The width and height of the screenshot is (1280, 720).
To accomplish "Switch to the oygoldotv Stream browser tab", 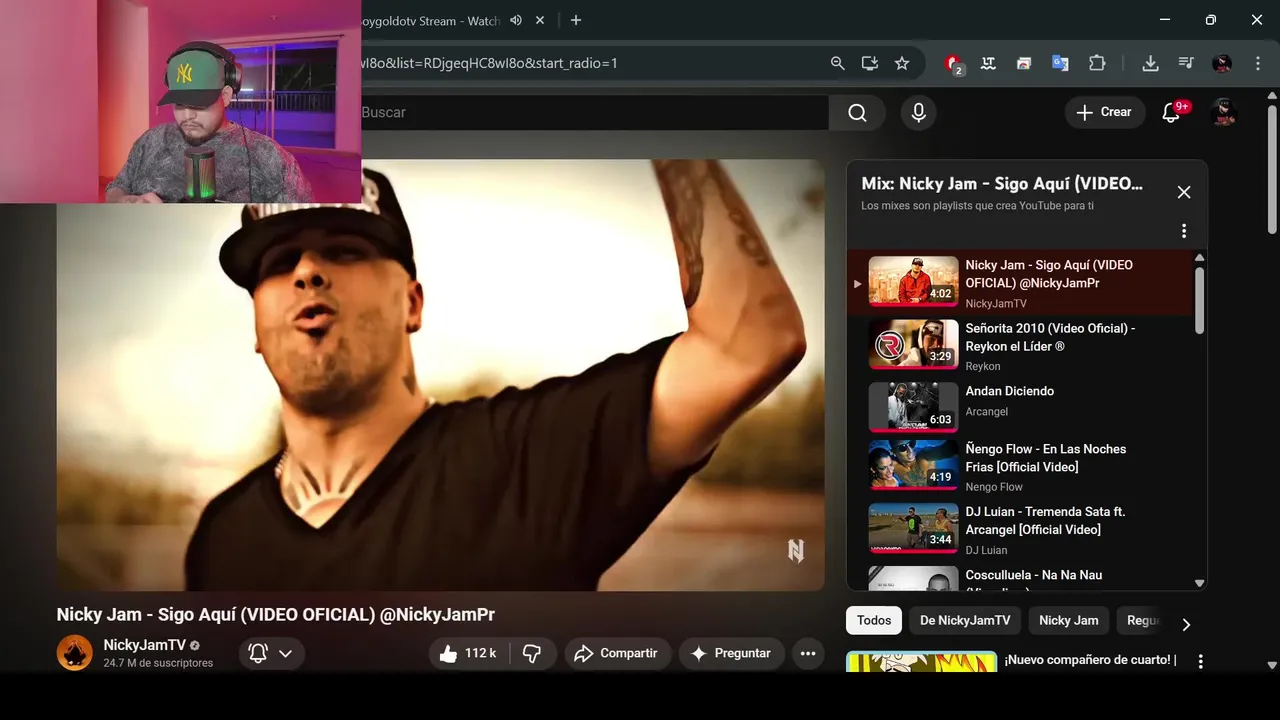I will click(432, 20).
